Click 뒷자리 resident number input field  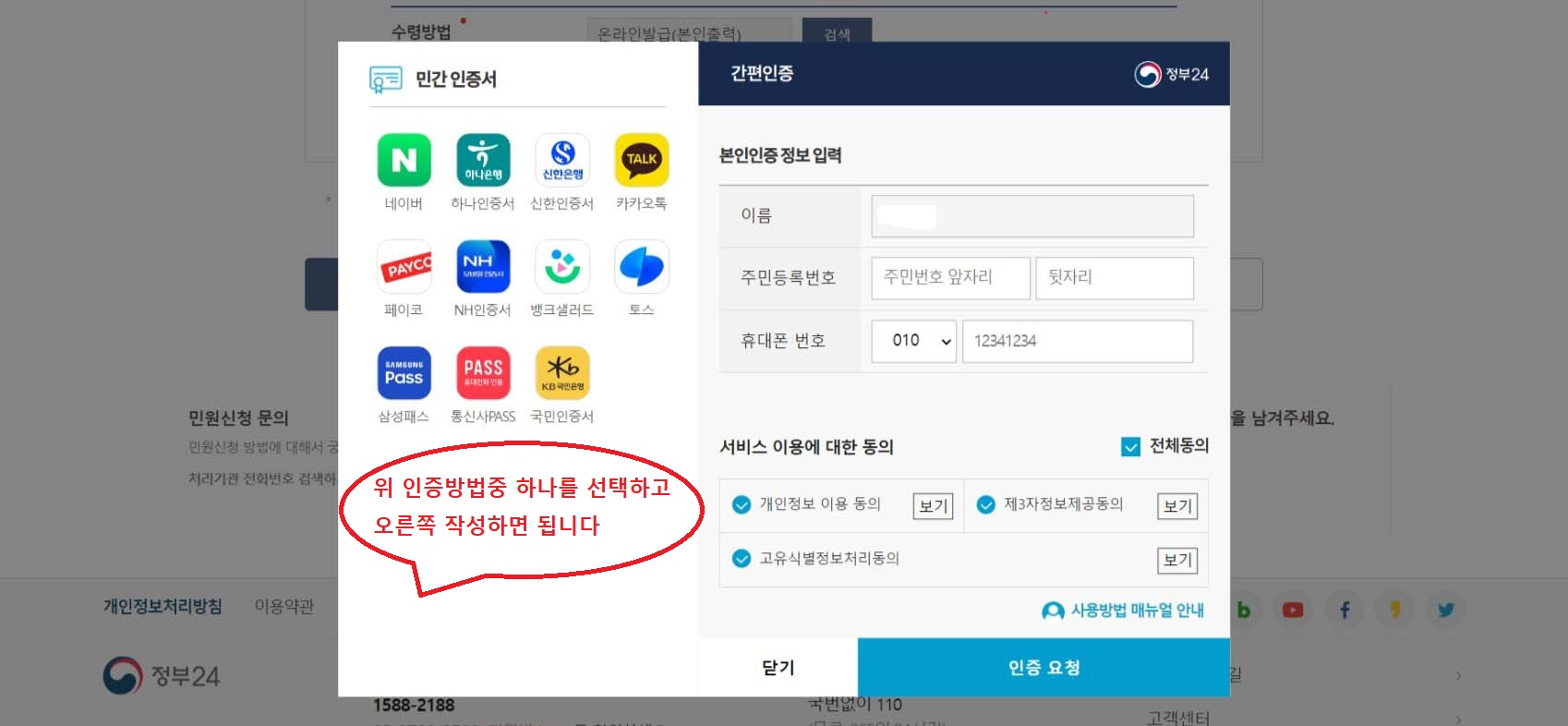click(x=1115, y=277)
